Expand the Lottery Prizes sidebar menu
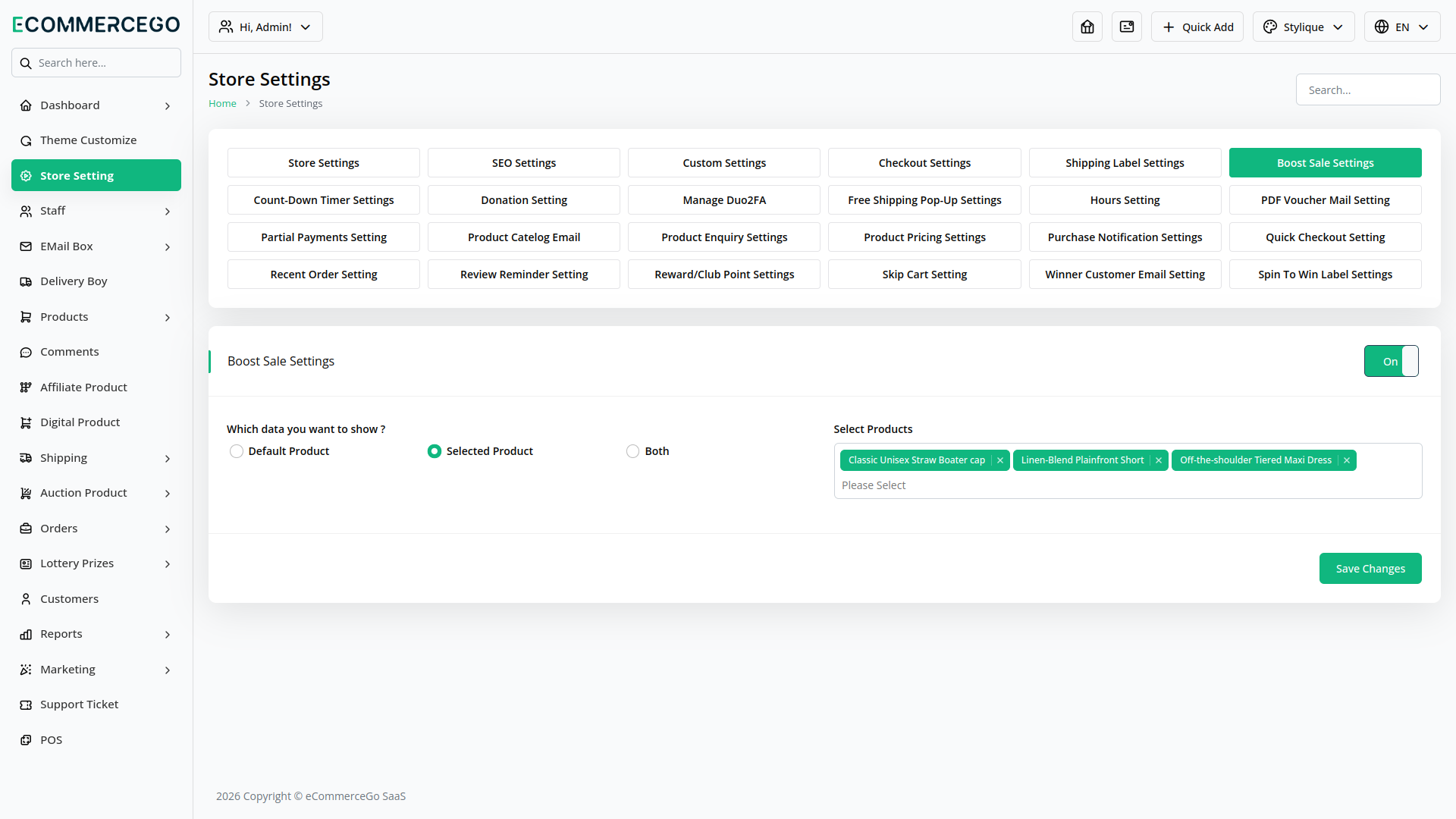This screenshot has width=1456, height=819. (96, 563)
